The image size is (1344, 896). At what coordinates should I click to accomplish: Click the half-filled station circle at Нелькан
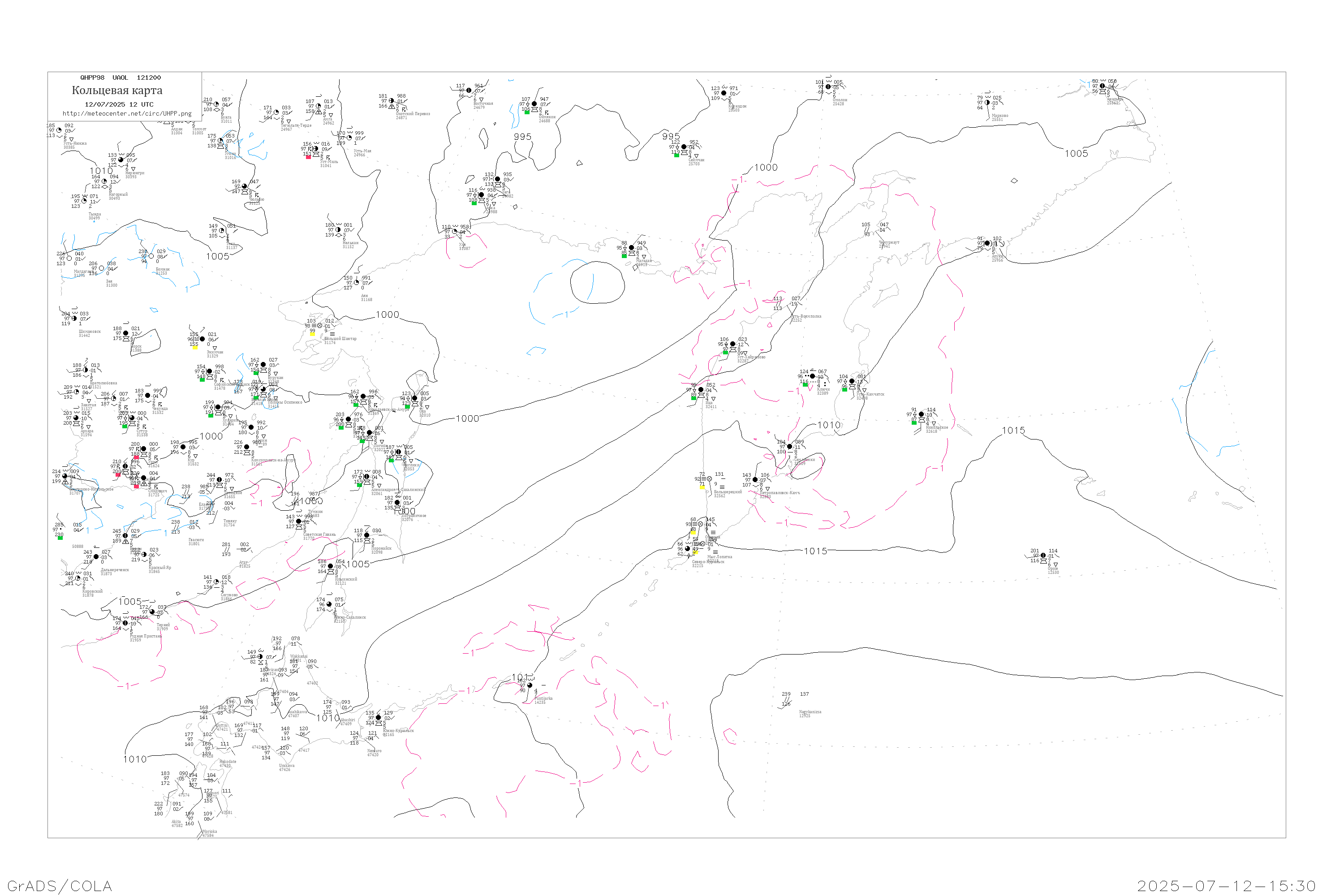click(x=338, y=230)
